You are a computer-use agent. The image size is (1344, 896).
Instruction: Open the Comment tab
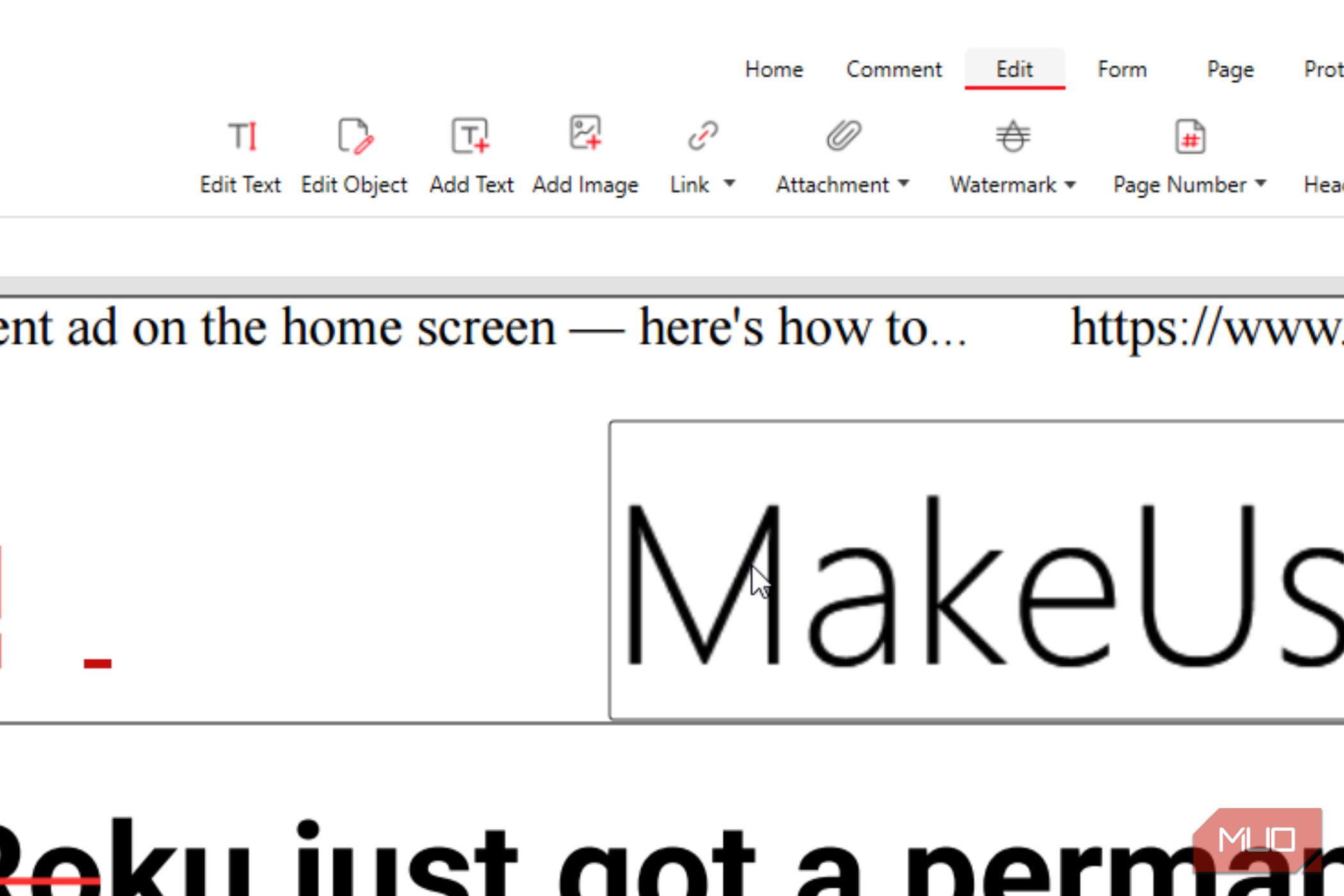click(894, 69)
